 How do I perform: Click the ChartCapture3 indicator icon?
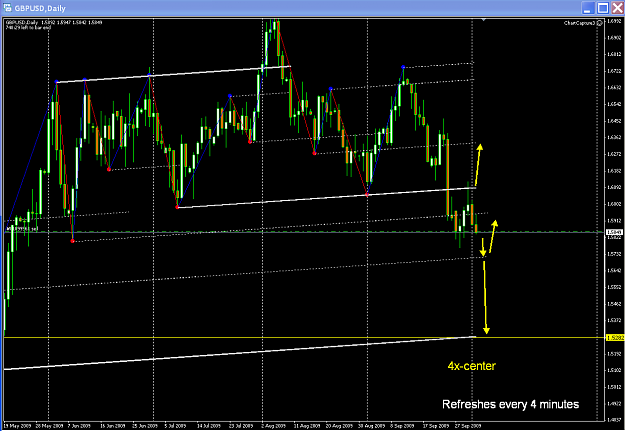(x=600, y=23)
